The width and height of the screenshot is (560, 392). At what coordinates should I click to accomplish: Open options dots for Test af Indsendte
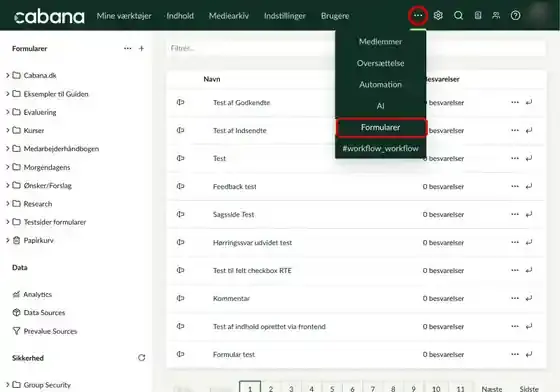pos(515,130)
